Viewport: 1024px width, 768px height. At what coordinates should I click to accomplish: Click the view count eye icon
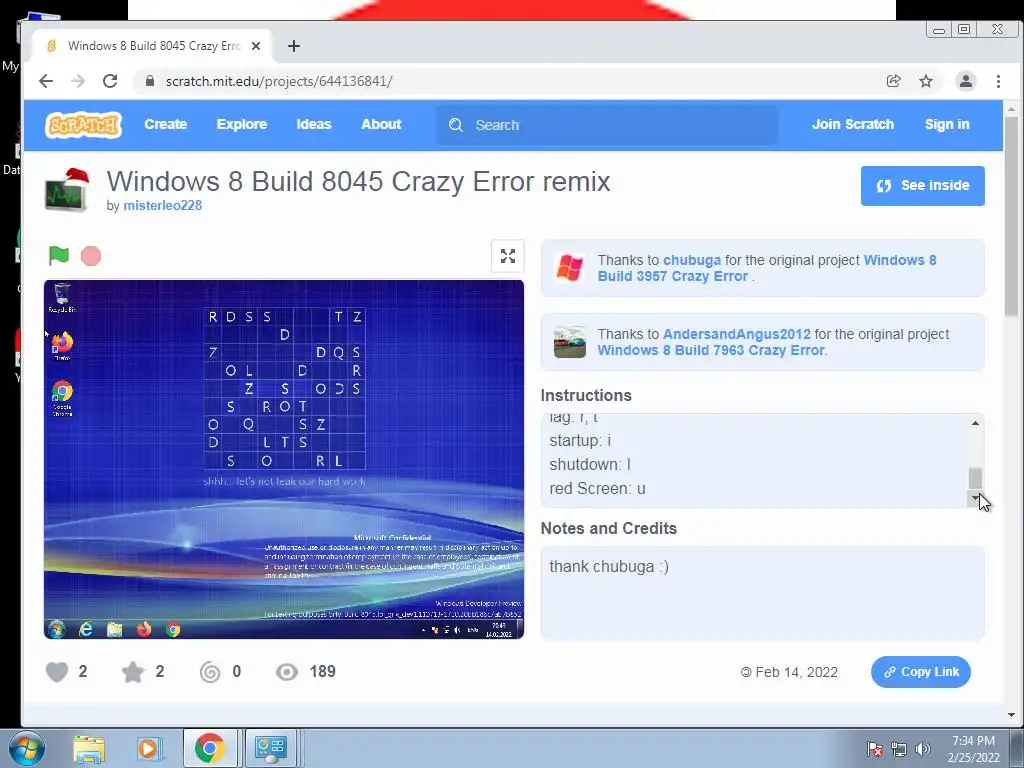pyautogui.click(x=287, y=672)
